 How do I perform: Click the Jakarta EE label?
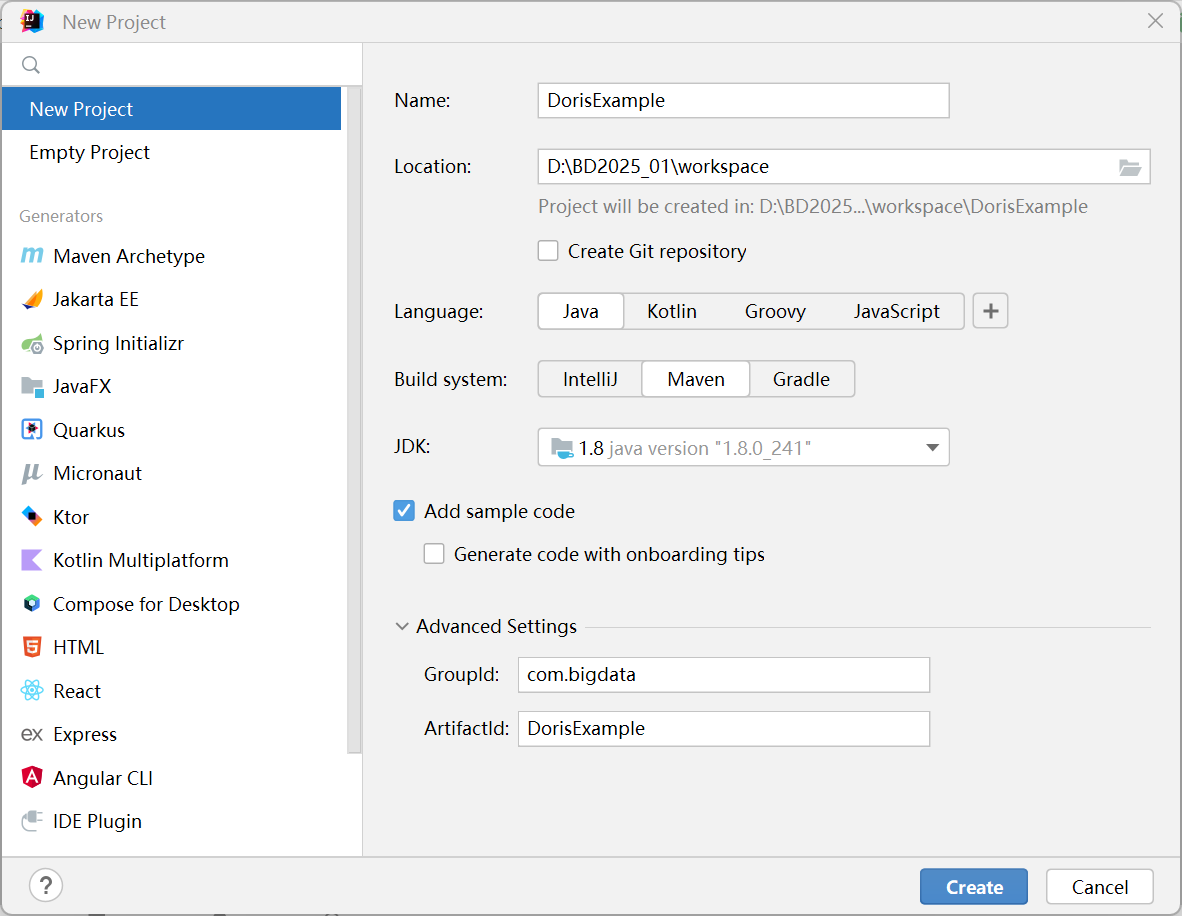96,300
